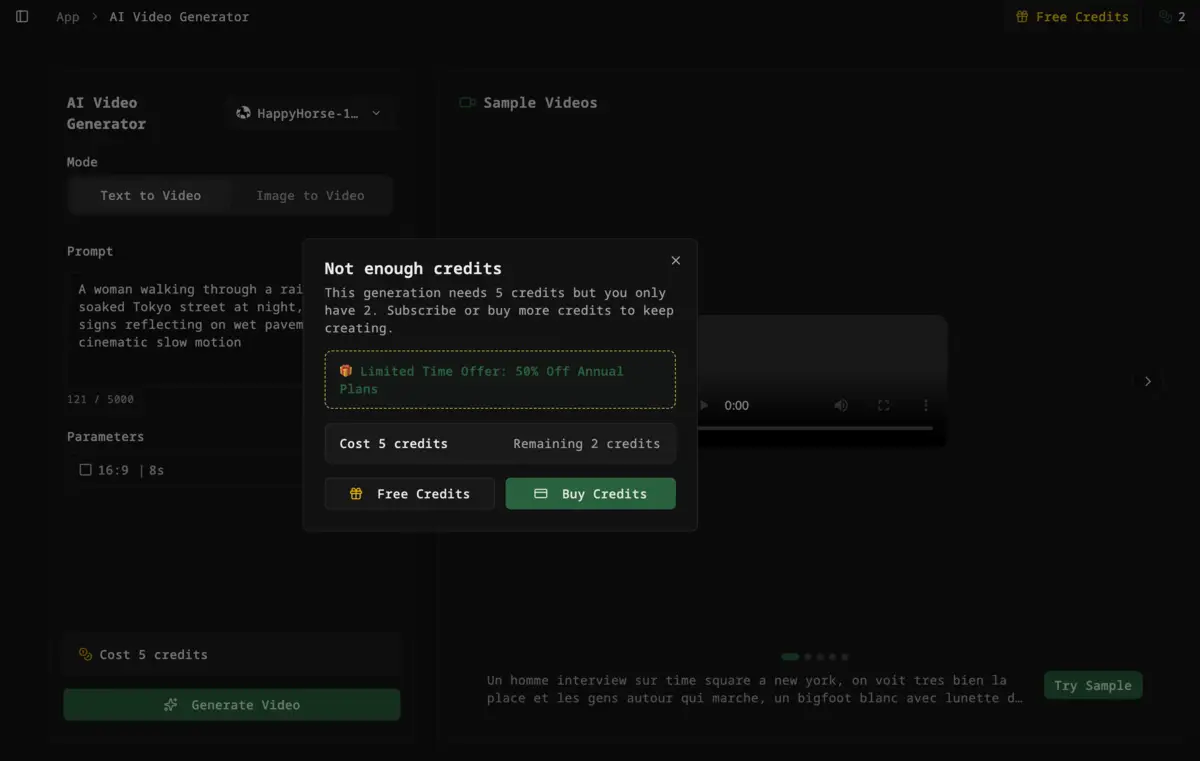Toggle the 16:9 aspect ratio checkbox
This screenshot has height=761, width=1200.
point(85,469)
